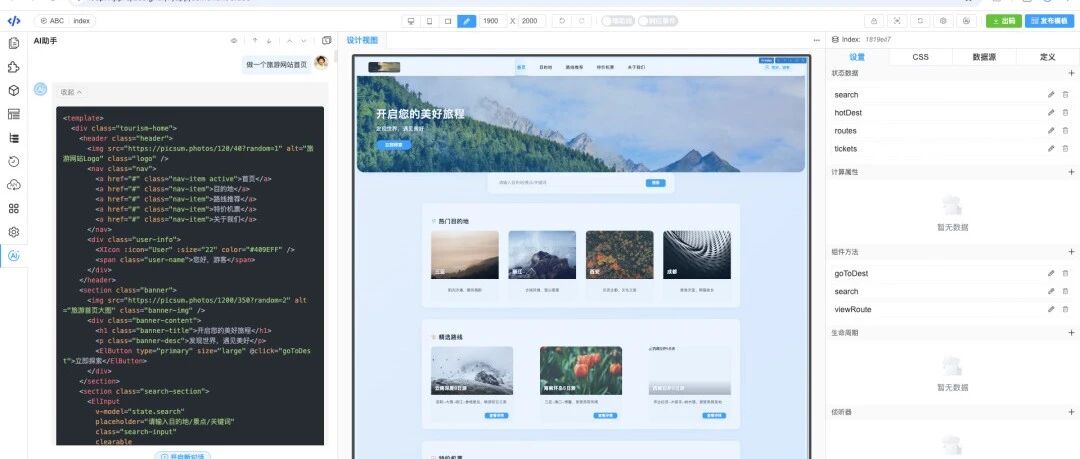Click the canvas width field showing 1900
The width and height of the screenshot is (1080, 459).
(491, 21)
